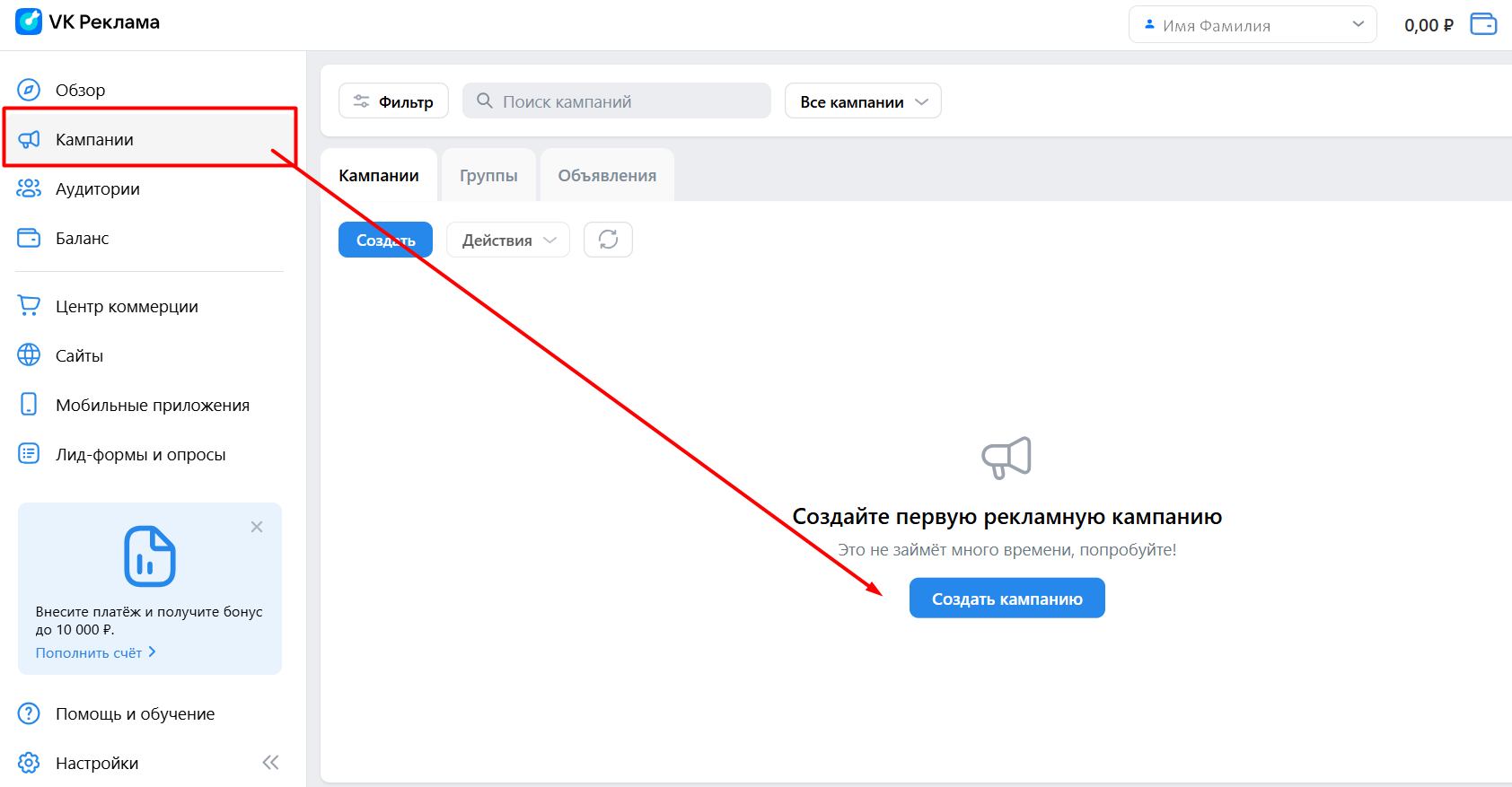The width and height of the screenshot is (1512, 787).
Task: Click the 'Создайте первую рекламную кампанию' heading
Action: [x=1007, y=516]
